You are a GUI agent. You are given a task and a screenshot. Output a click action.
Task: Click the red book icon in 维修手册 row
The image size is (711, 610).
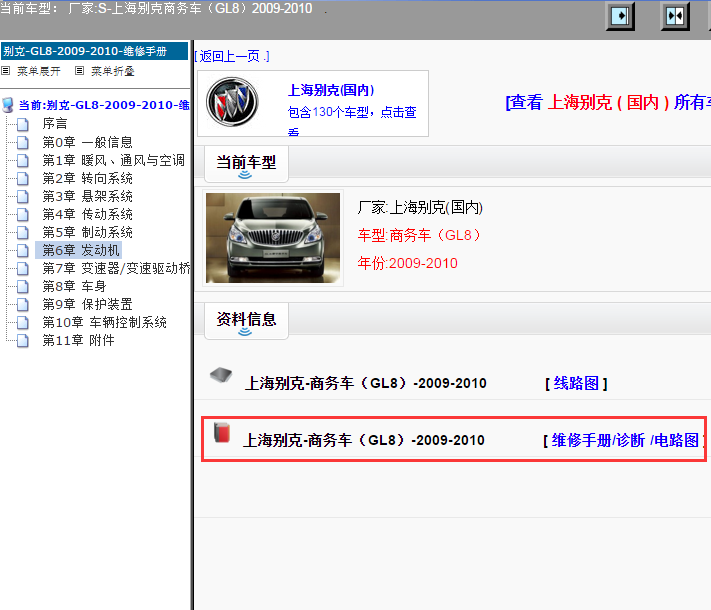pos(222,432)
